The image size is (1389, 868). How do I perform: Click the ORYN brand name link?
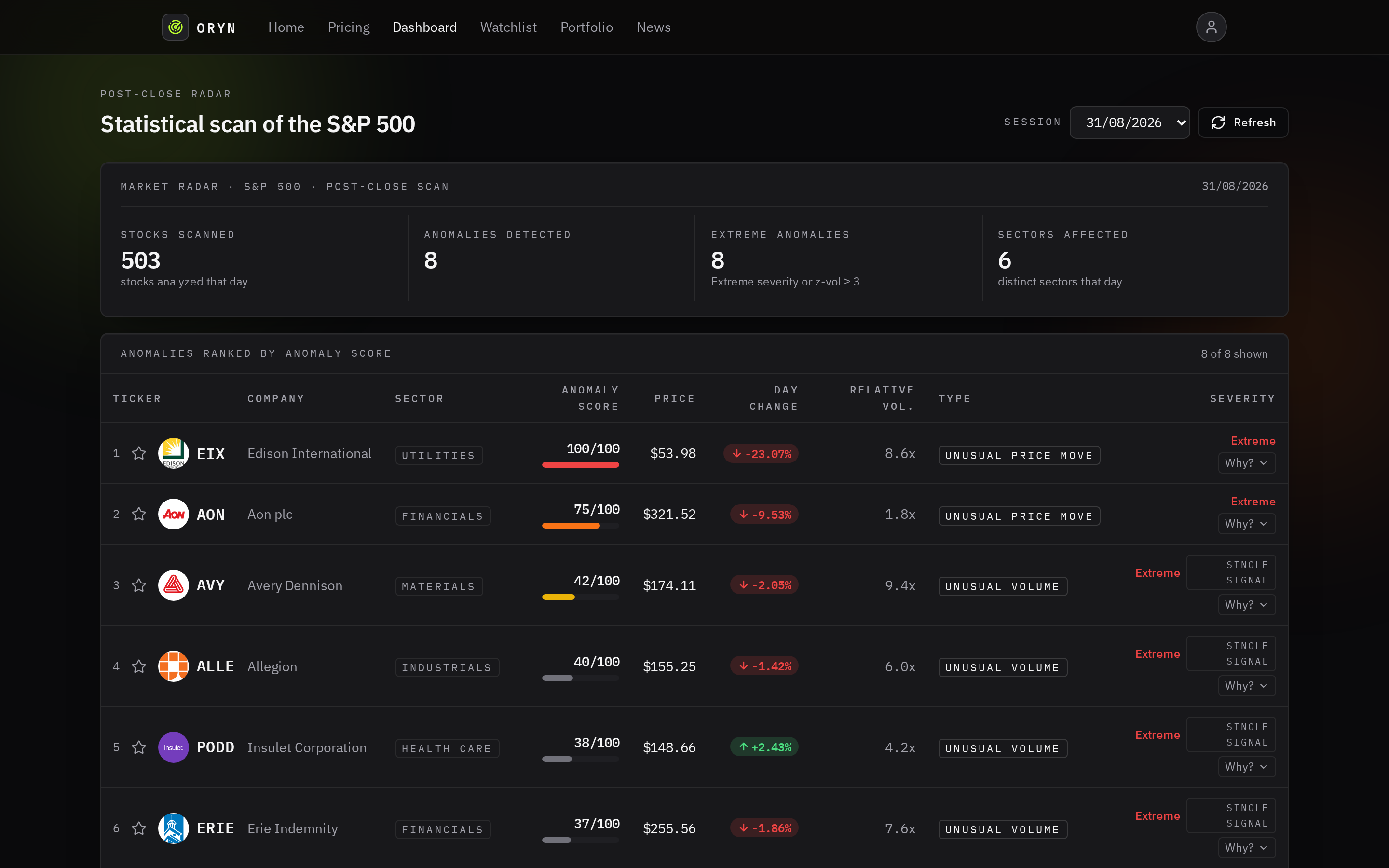(x=217, y=28)
